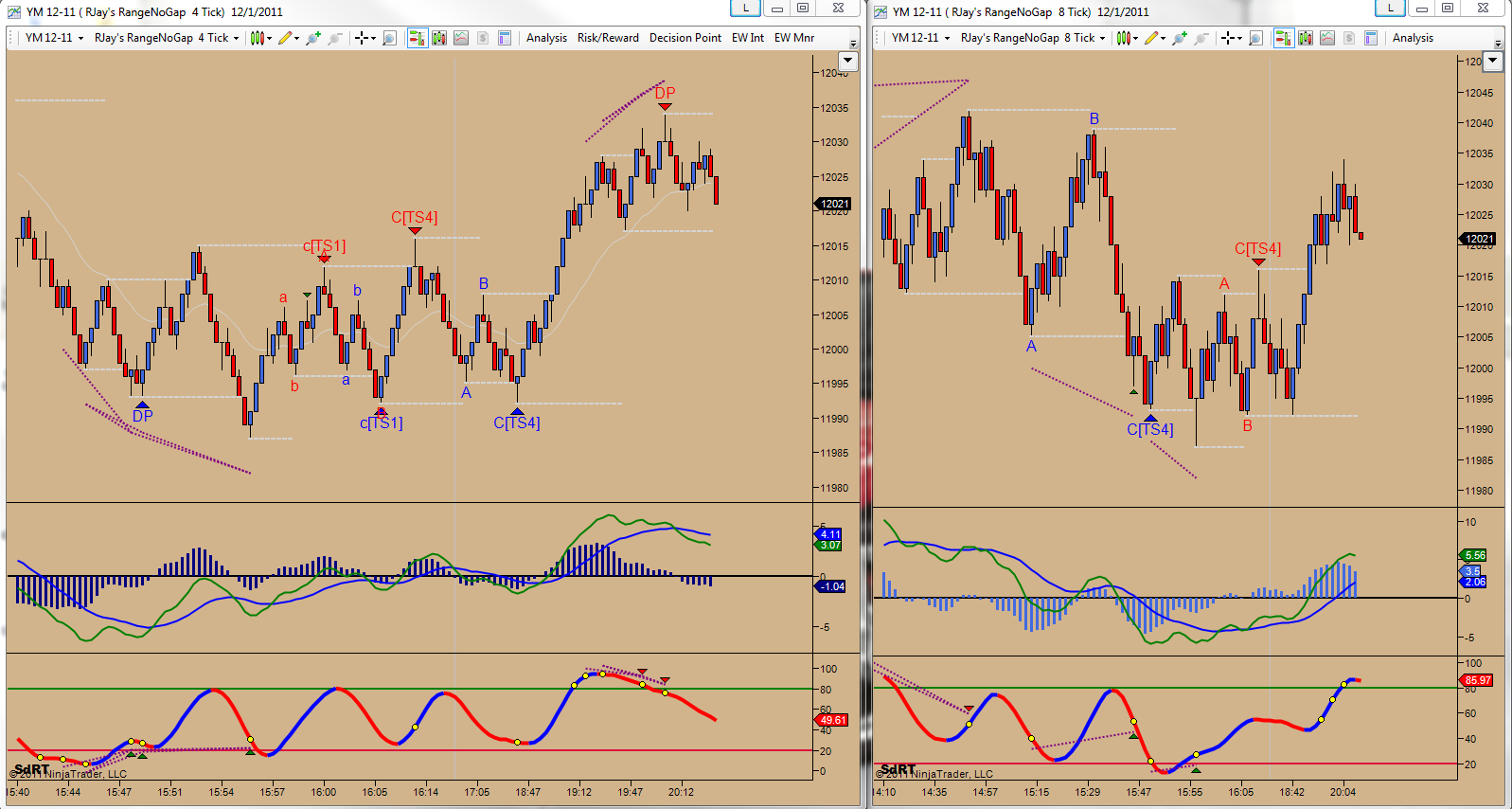Click the 4.11 indicator value marker
1512x809 pixels.
[829, 534]
